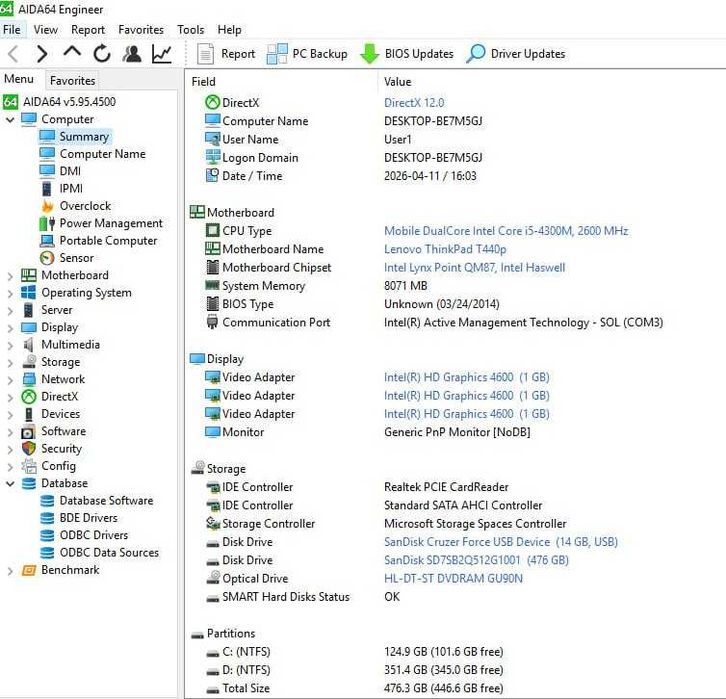The width and height of the screenshot is (726, 699).
Task: Click the AIDA64 v5.95.4500 root icon
Action: [x=11, y=102]
